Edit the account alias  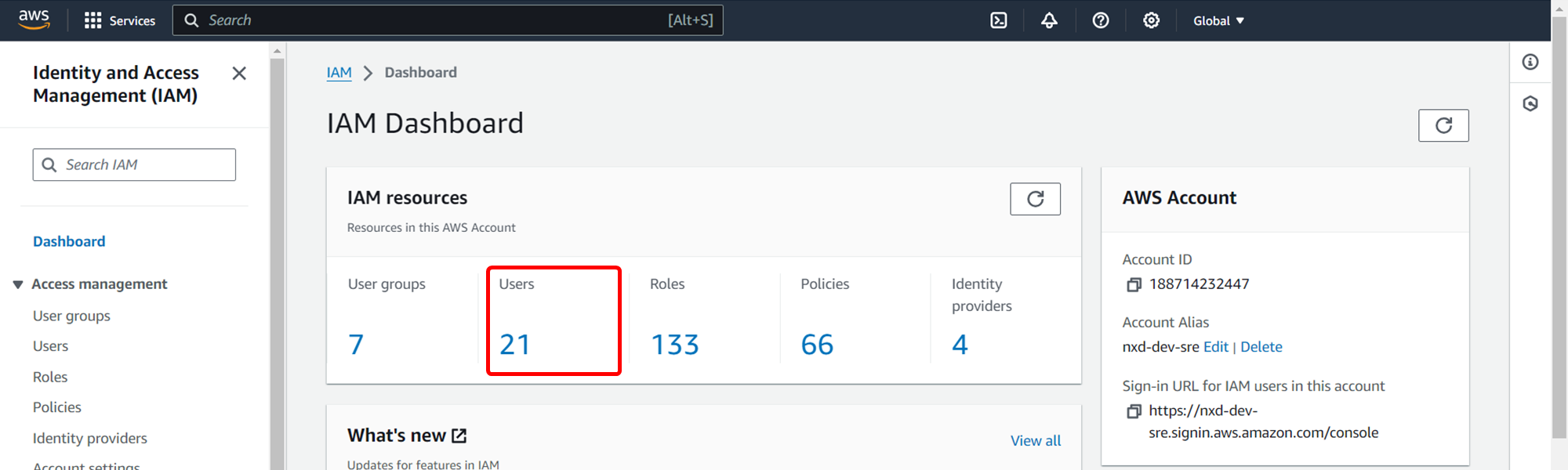[x=1215, y=347]
